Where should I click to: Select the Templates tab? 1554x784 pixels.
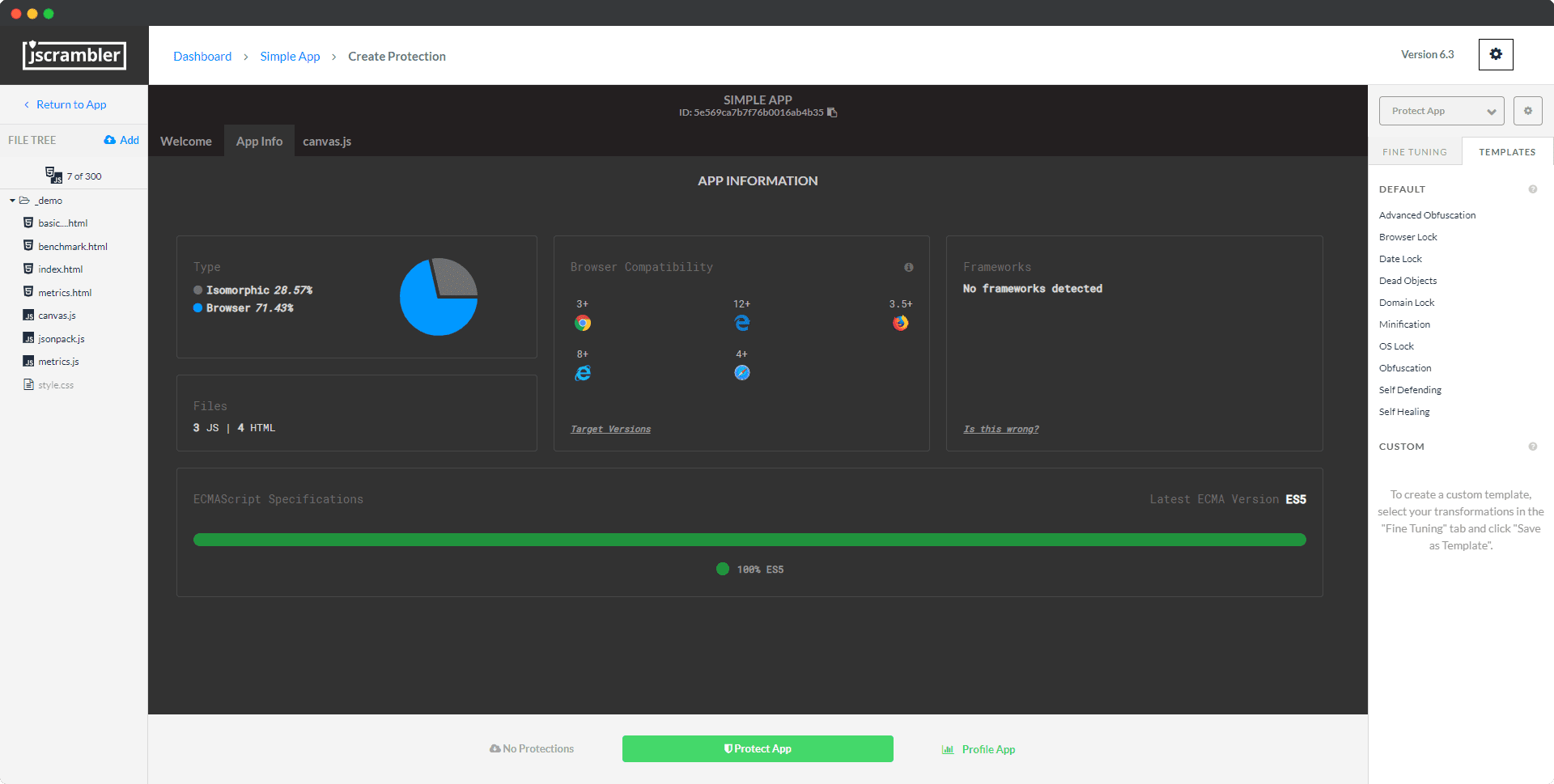tap(1507, 152)
